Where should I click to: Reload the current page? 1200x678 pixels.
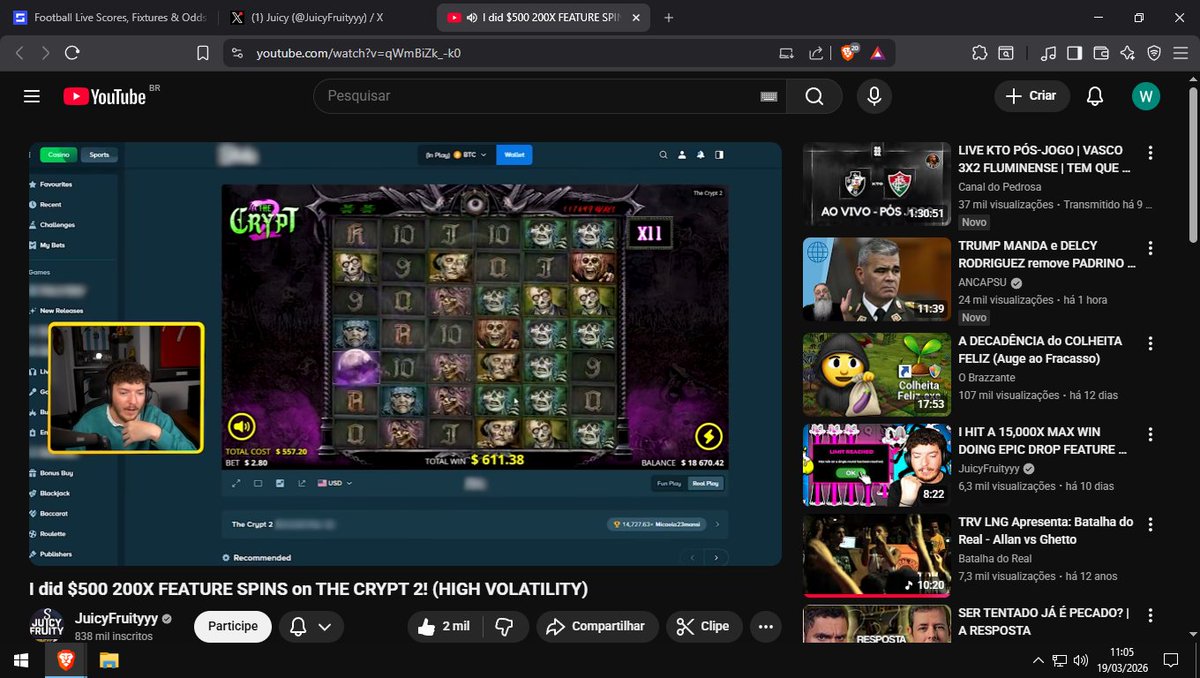tap(72, 53)
